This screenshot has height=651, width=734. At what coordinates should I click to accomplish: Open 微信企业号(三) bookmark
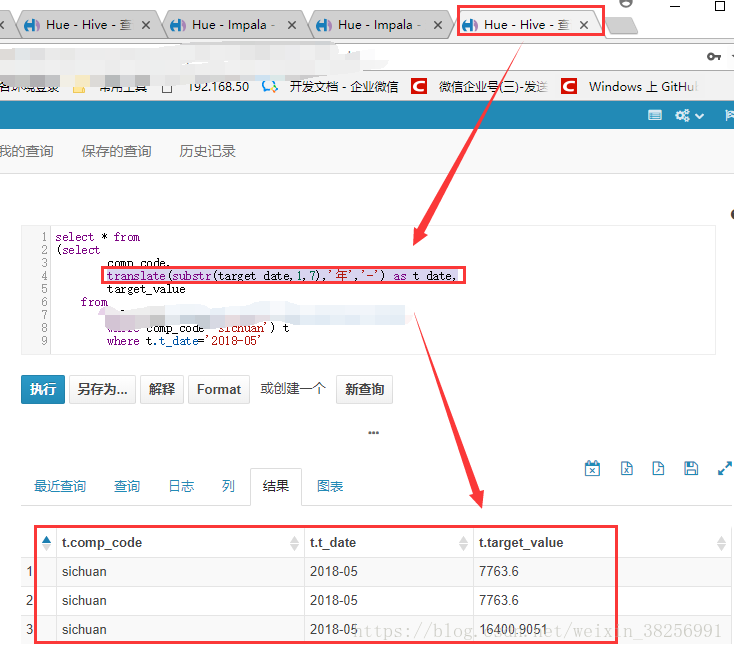tap(479, 87)
